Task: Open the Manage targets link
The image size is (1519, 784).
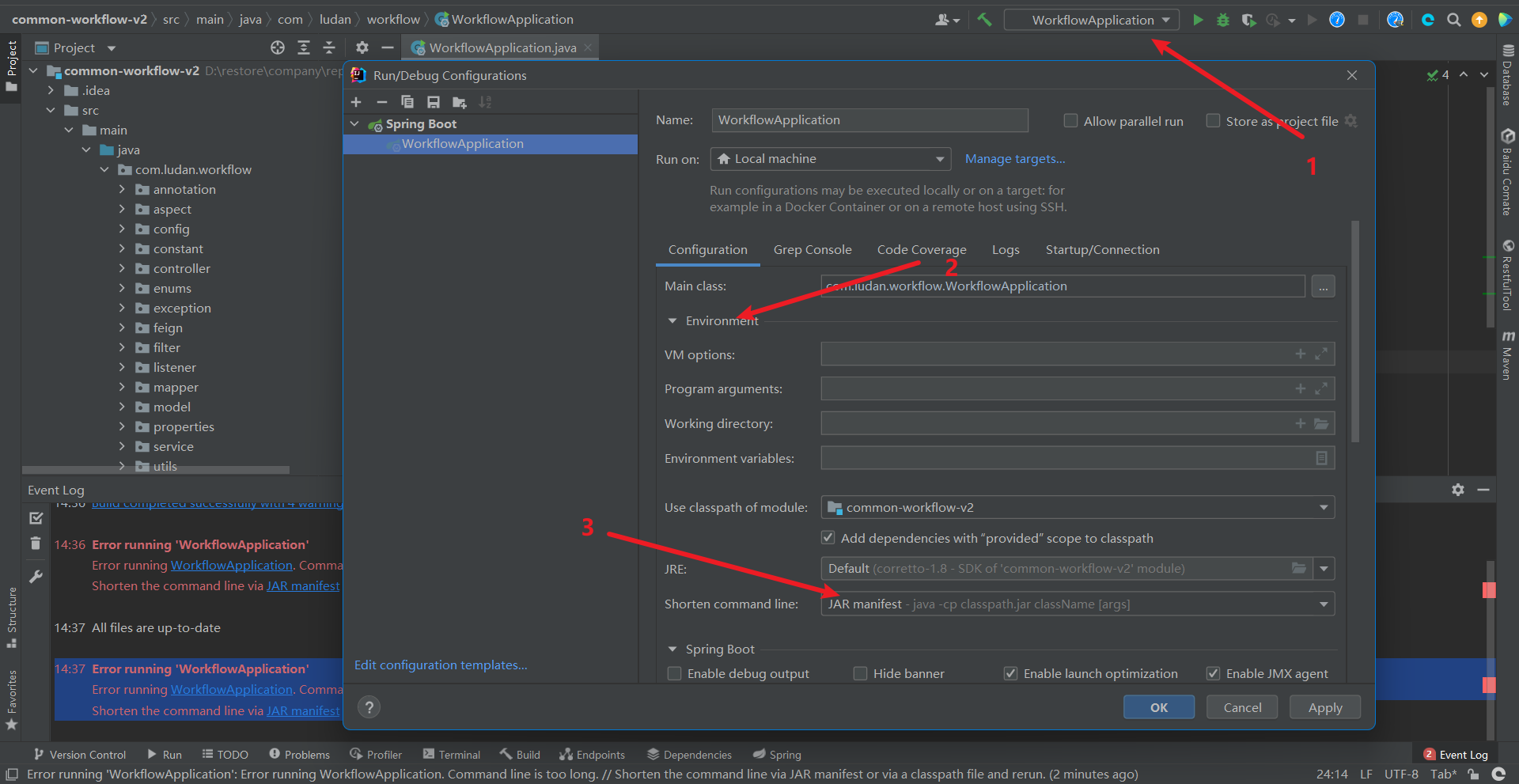Action: point(1014,159)
